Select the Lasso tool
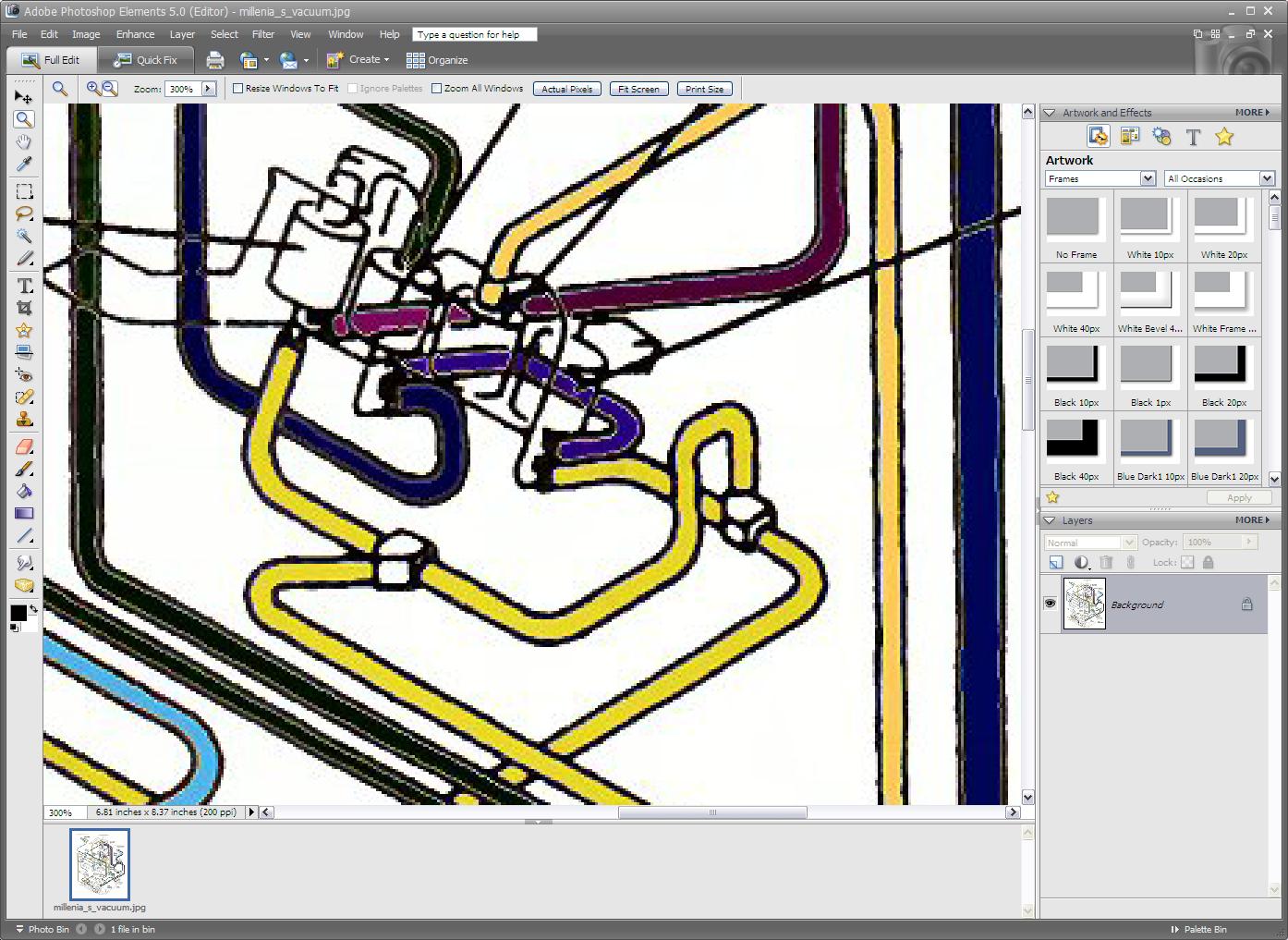The height and width of the screenshot is (940, 1288). [x=24, y=214]
